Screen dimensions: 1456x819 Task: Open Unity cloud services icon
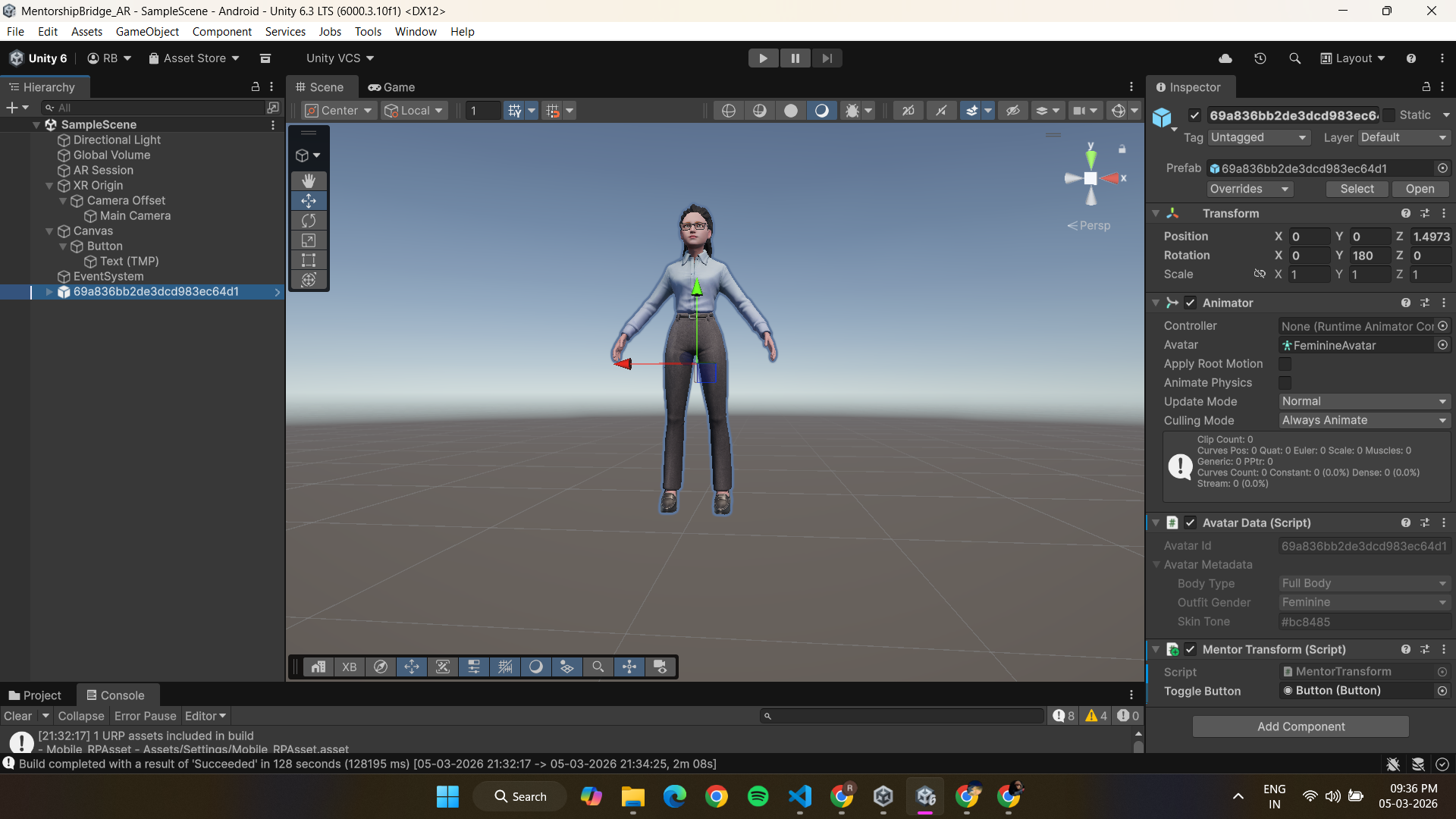[1225, 58]
